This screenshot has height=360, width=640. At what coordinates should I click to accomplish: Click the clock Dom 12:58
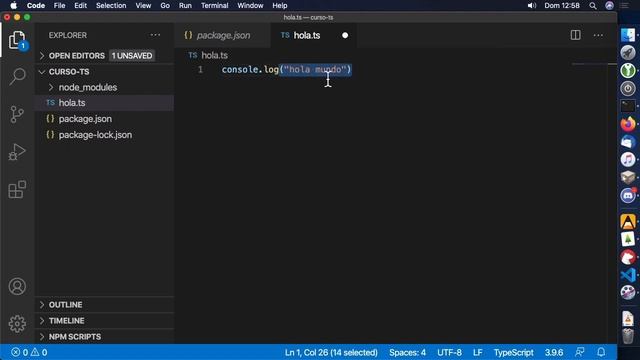[x=562, y=6]
